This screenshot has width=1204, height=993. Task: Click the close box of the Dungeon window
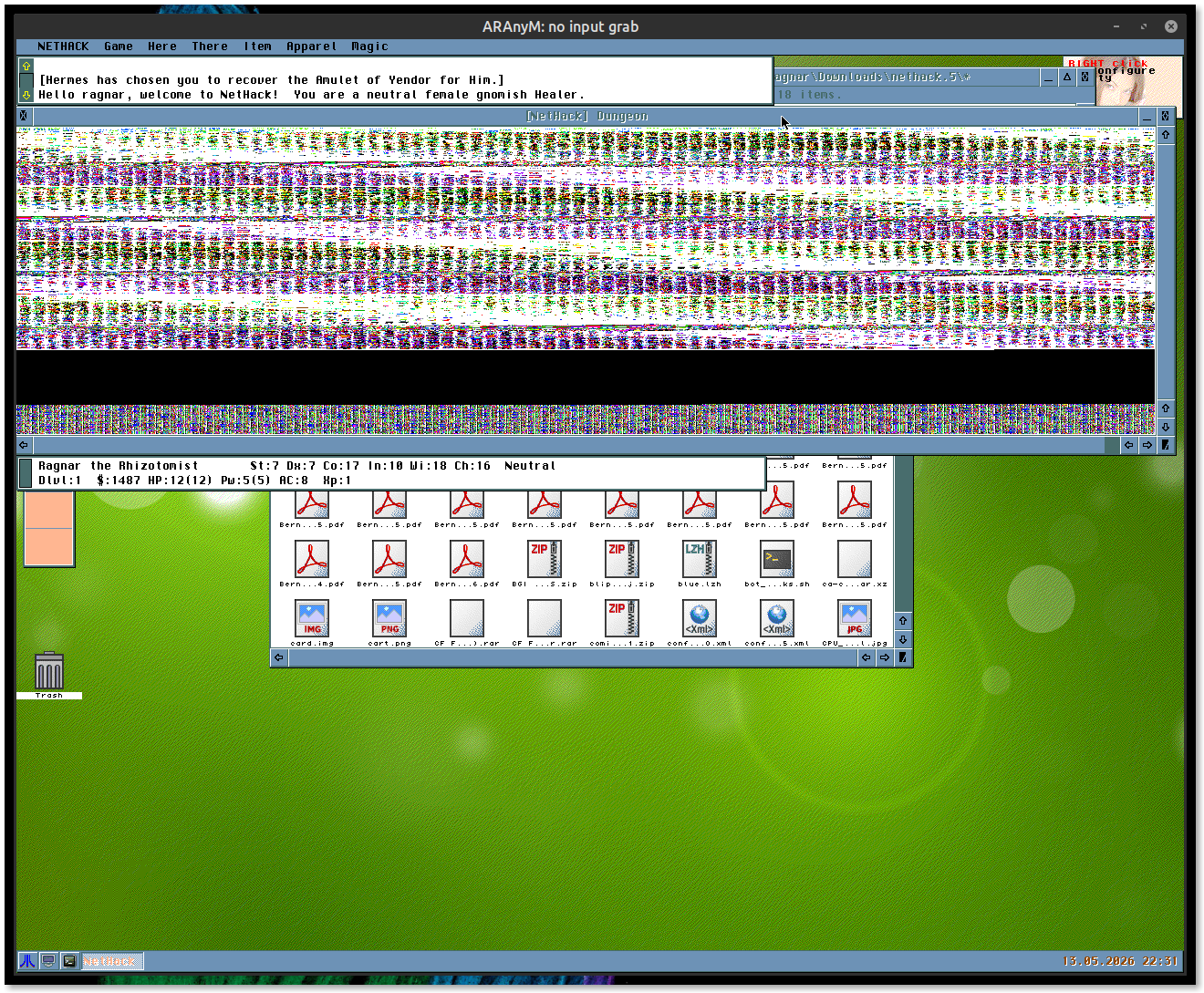tap(24, 116)
